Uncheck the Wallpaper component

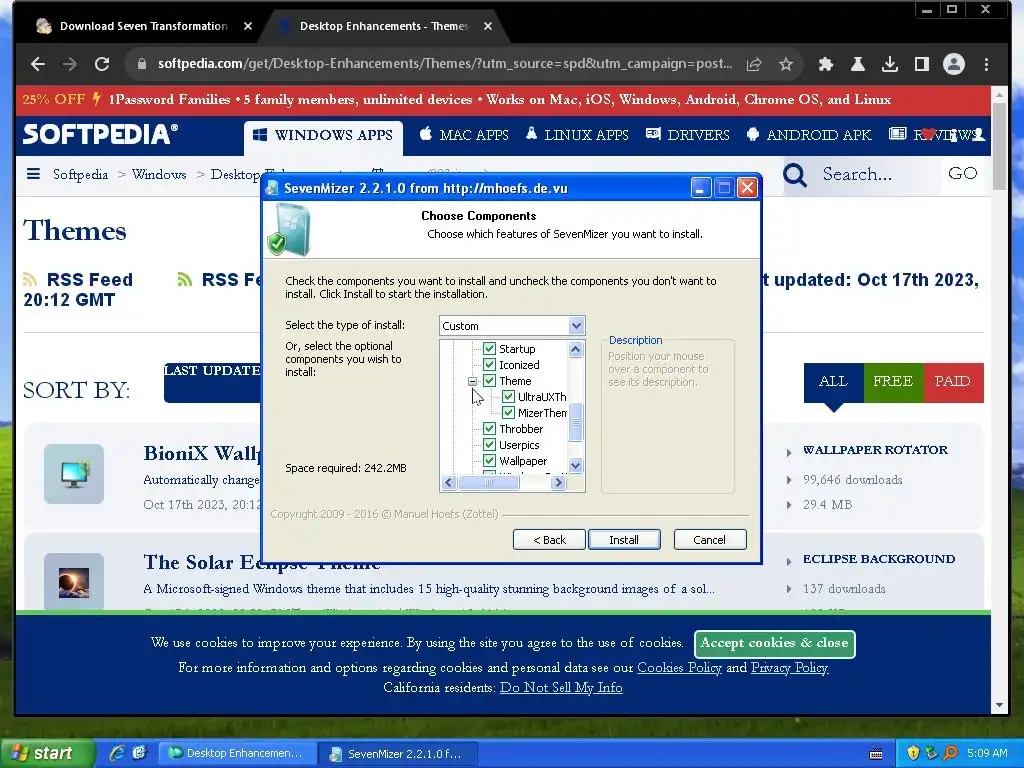489,460
